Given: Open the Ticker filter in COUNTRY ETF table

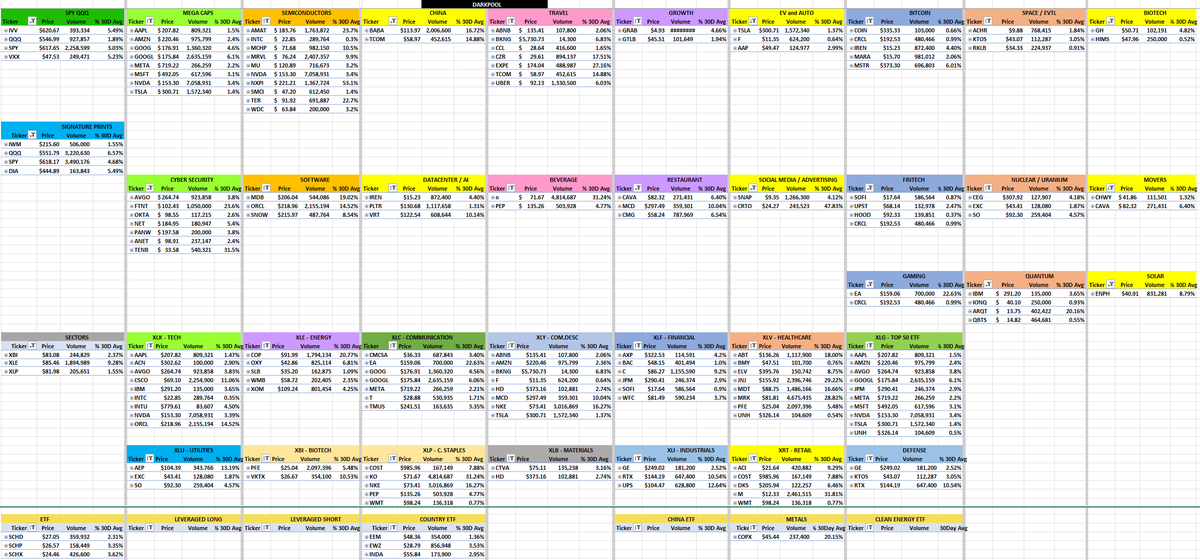Looking at the screenshot, I should pos(393,527).
